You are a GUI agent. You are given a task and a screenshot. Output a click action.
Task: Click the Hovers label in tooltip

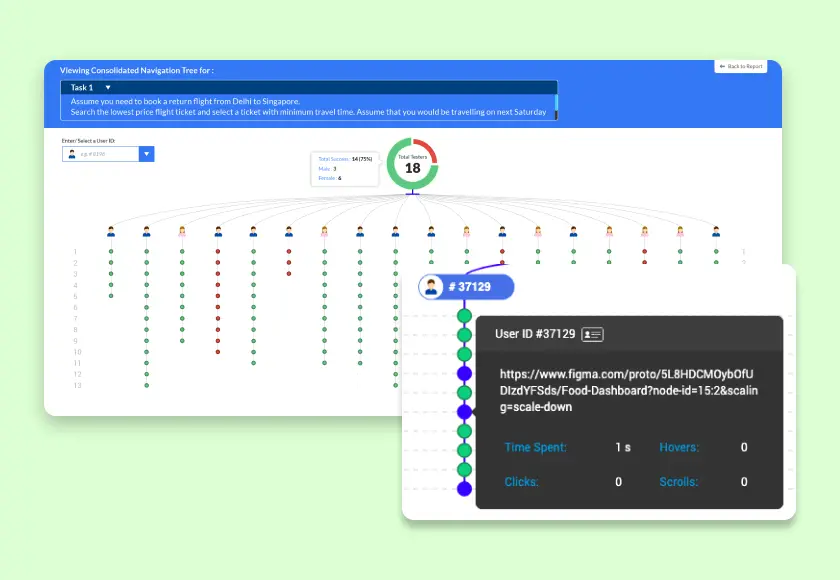[679, 447]
